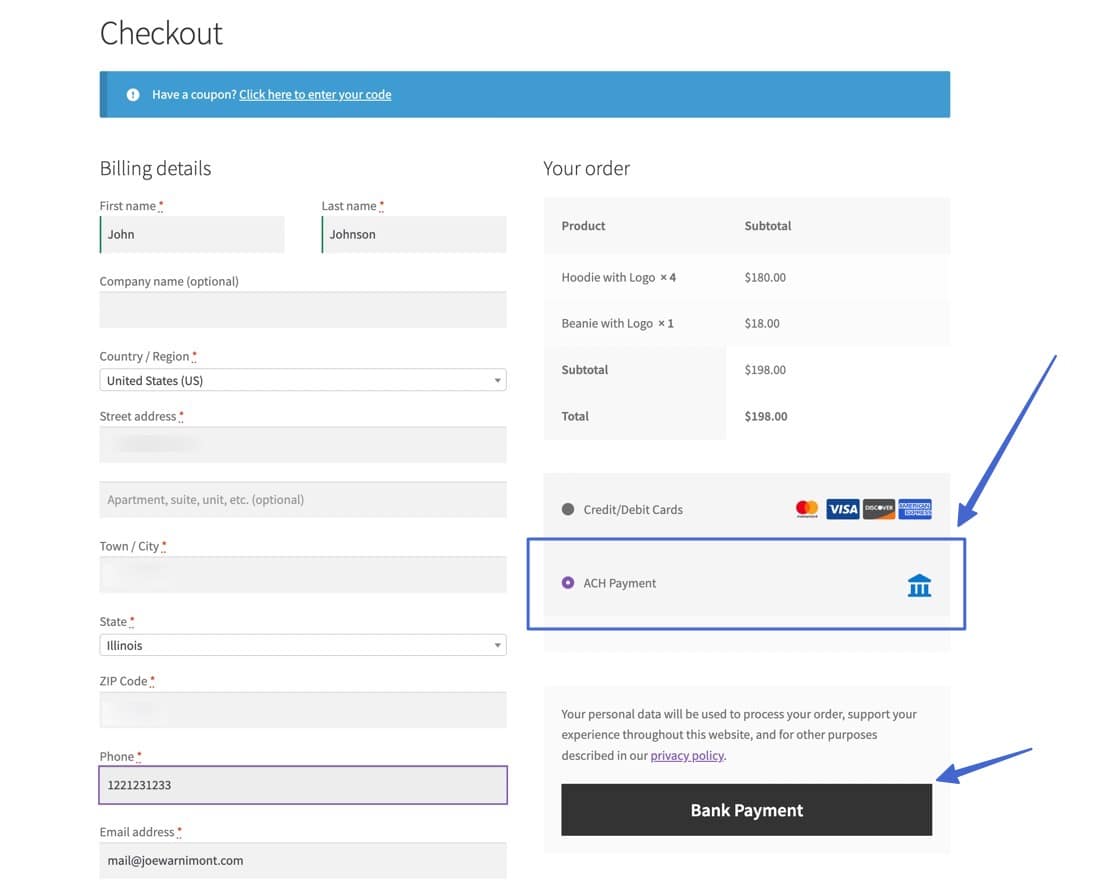Screen dimensions: 1099x891
Task: Open the Country / Region dropdown
Action: pos(302,380)
